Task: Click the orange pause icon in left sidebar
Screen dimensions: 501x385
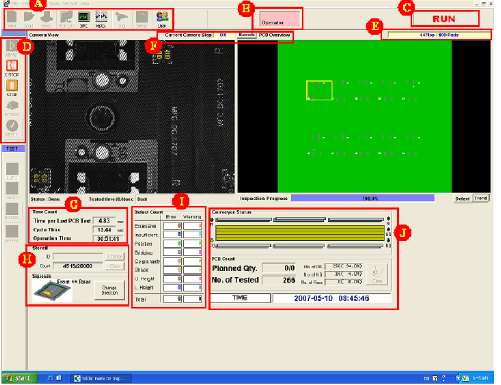Action: tap(12, 85)
